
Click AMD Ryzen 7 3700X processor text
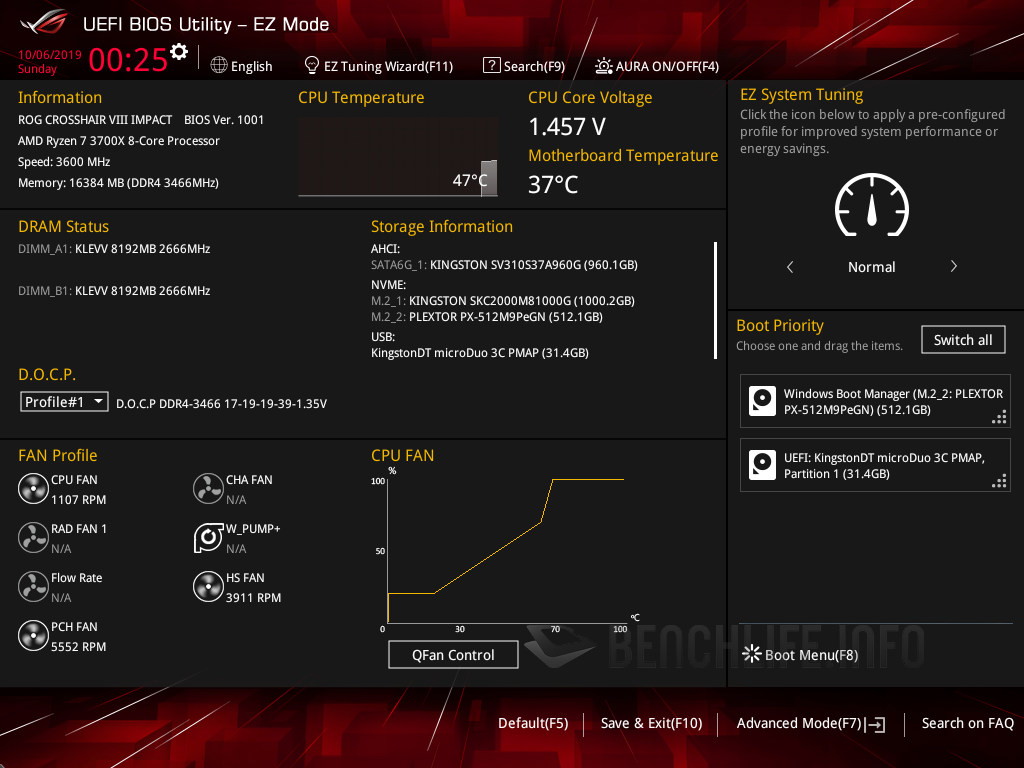[x=119, y=140]
